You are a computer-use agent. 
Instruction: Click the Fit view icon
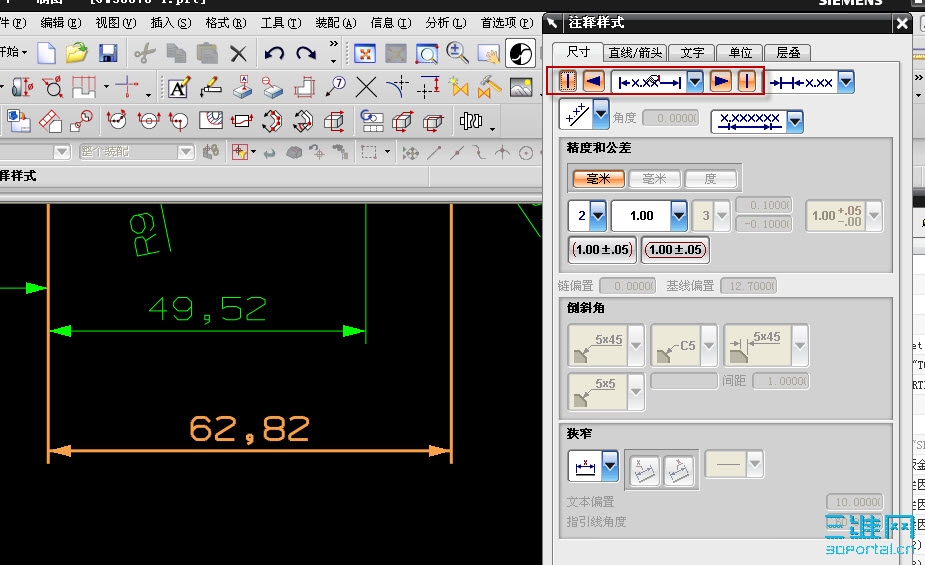365,54
